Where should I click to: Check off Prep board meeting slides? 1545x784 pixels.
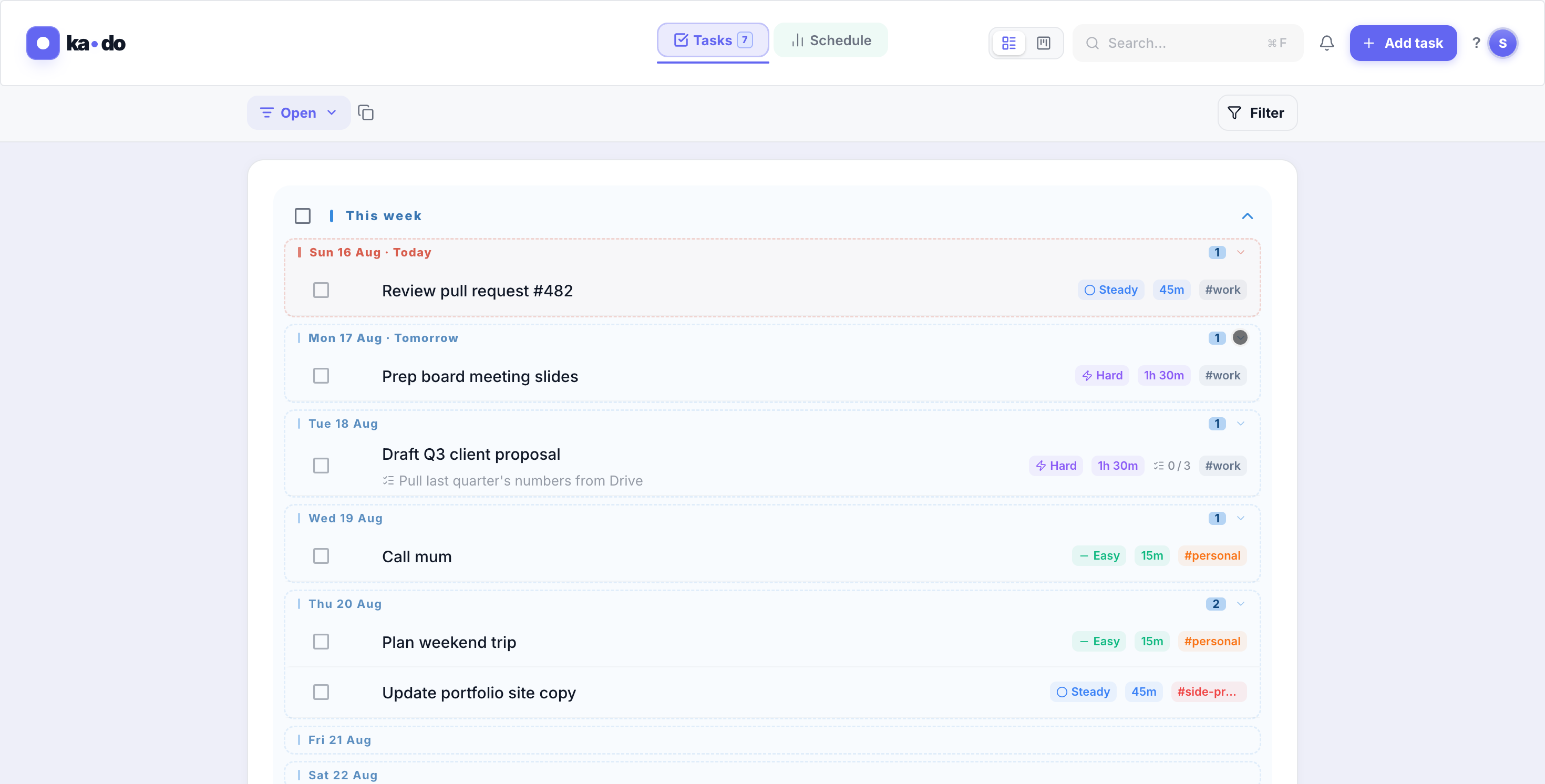coord(322,376)
